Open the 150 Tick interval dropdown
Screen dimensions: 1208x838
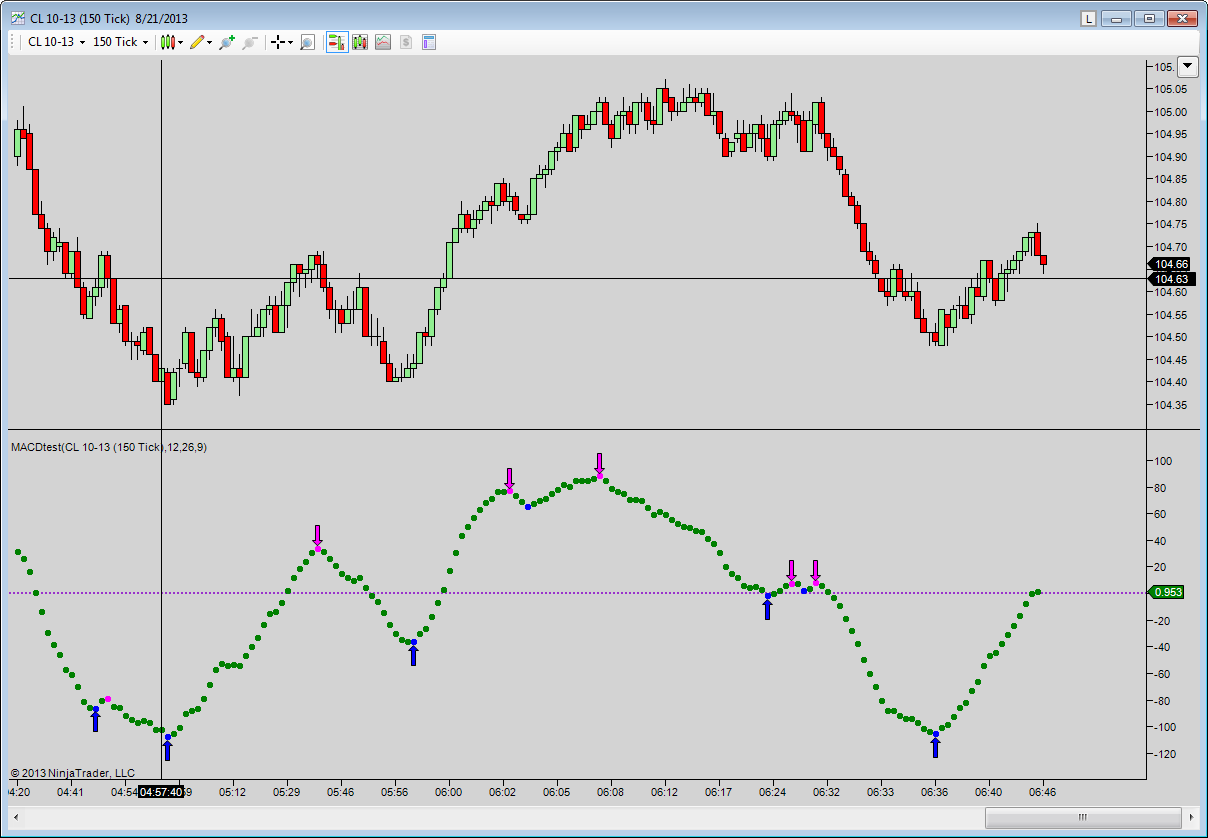point(120,42)
